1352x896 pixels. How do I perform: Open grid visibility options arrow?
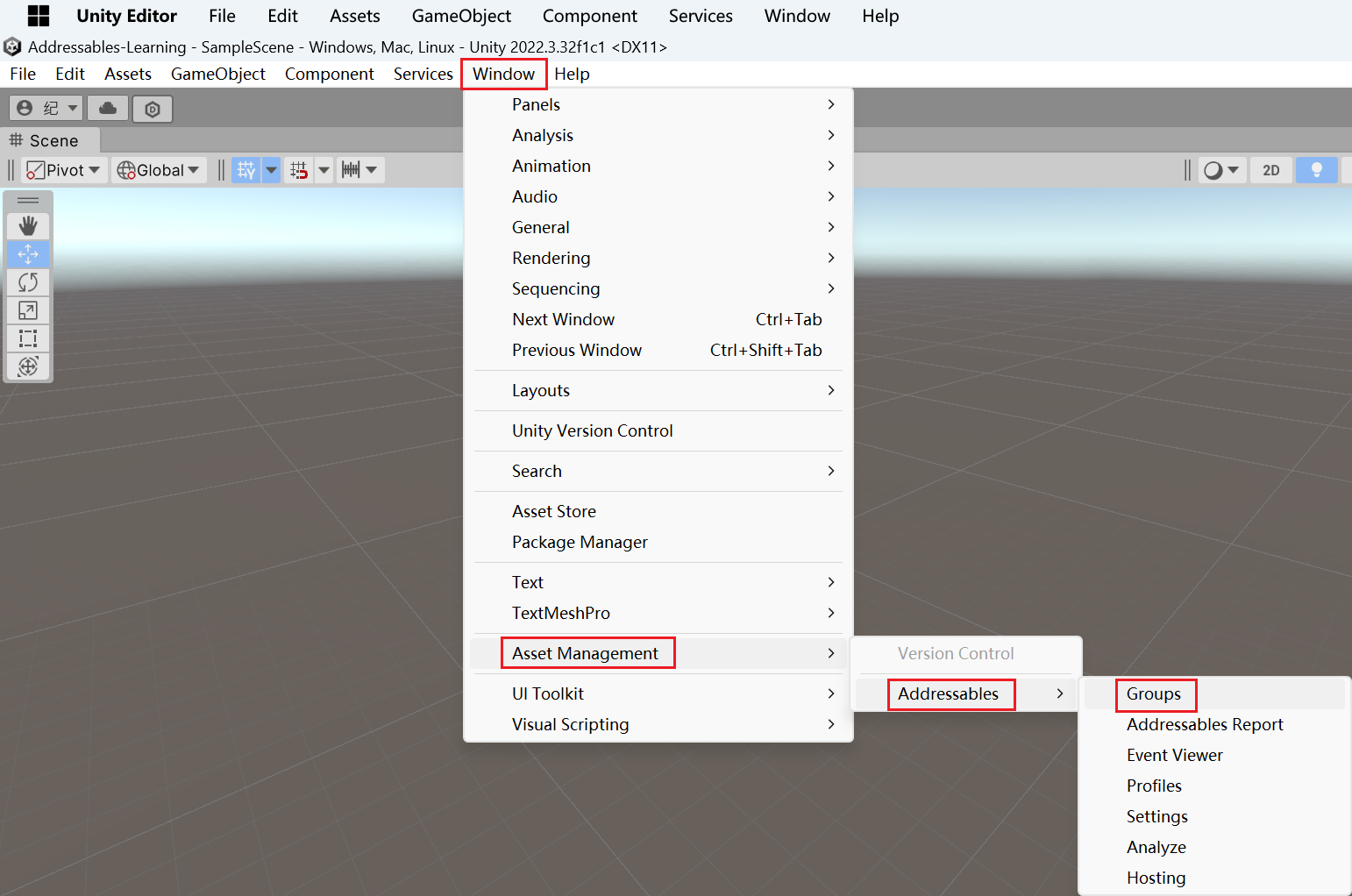pyautogui.click(x=271, y=170)
